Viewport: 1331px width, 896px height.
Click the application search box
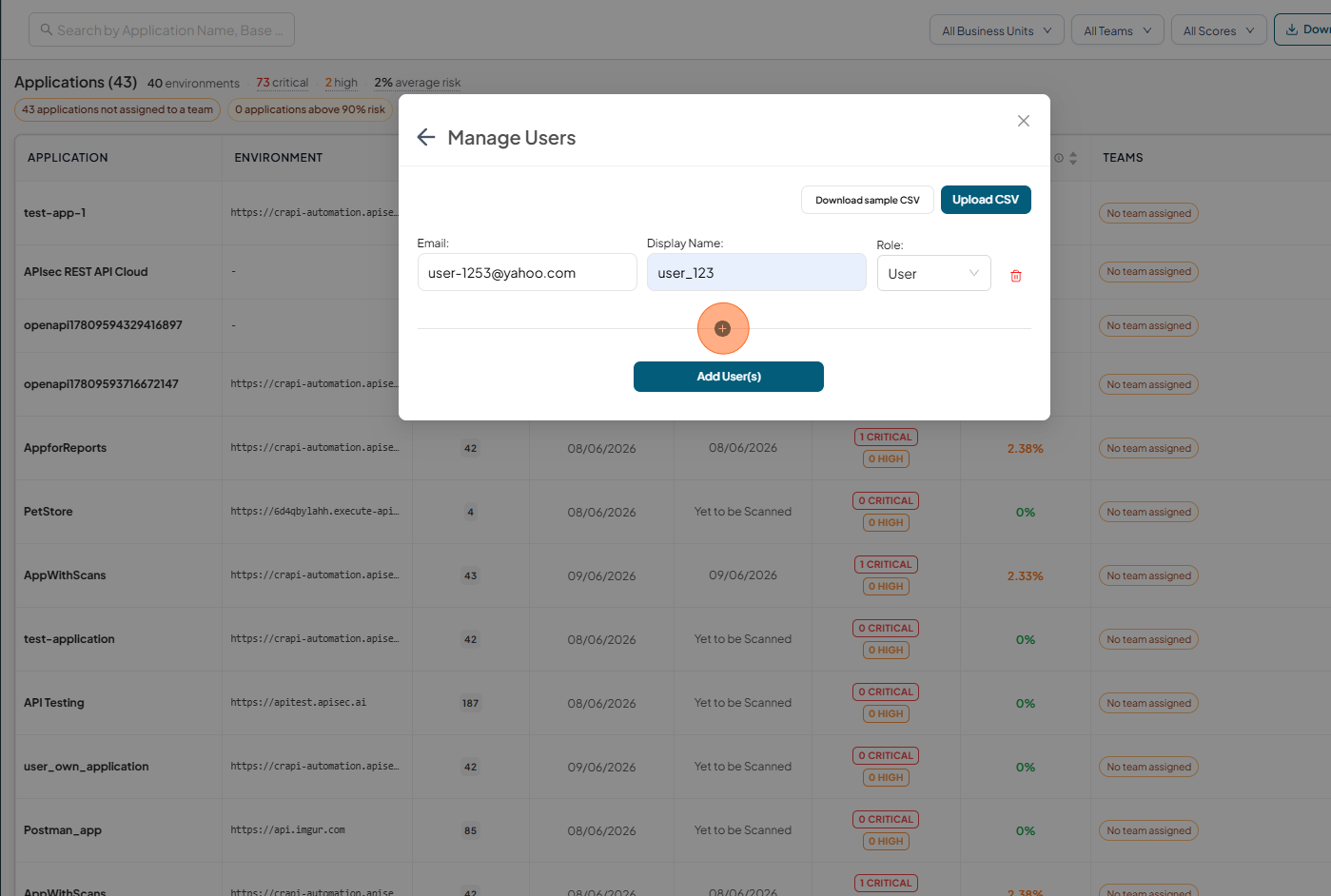(x=162, y=30)
